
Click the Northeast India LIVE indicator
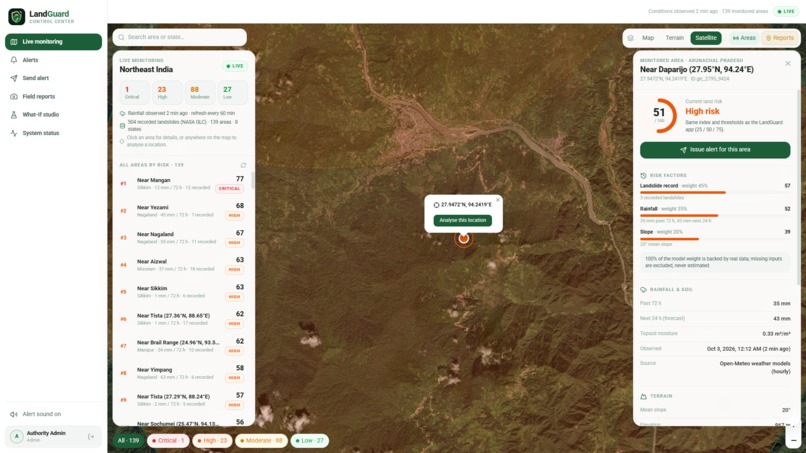235,66
